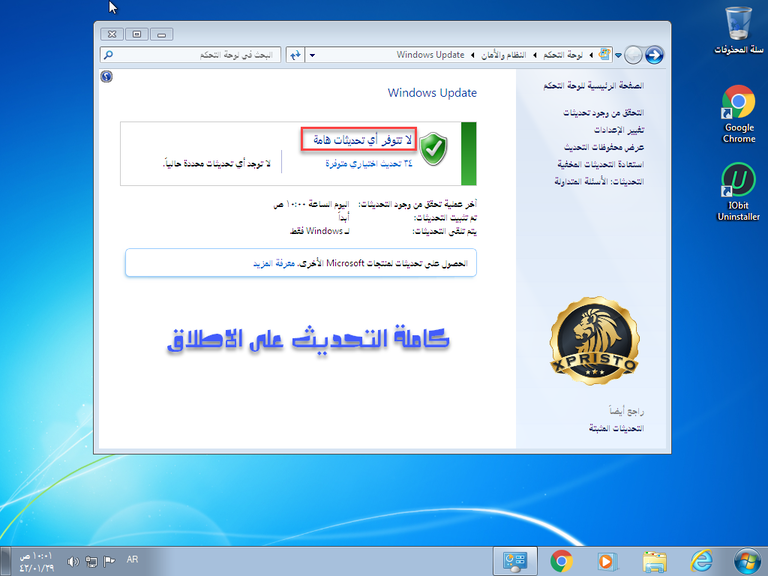Select the Control Panel taskbar button
Screen dimensions: 768x576
[515, 561]
